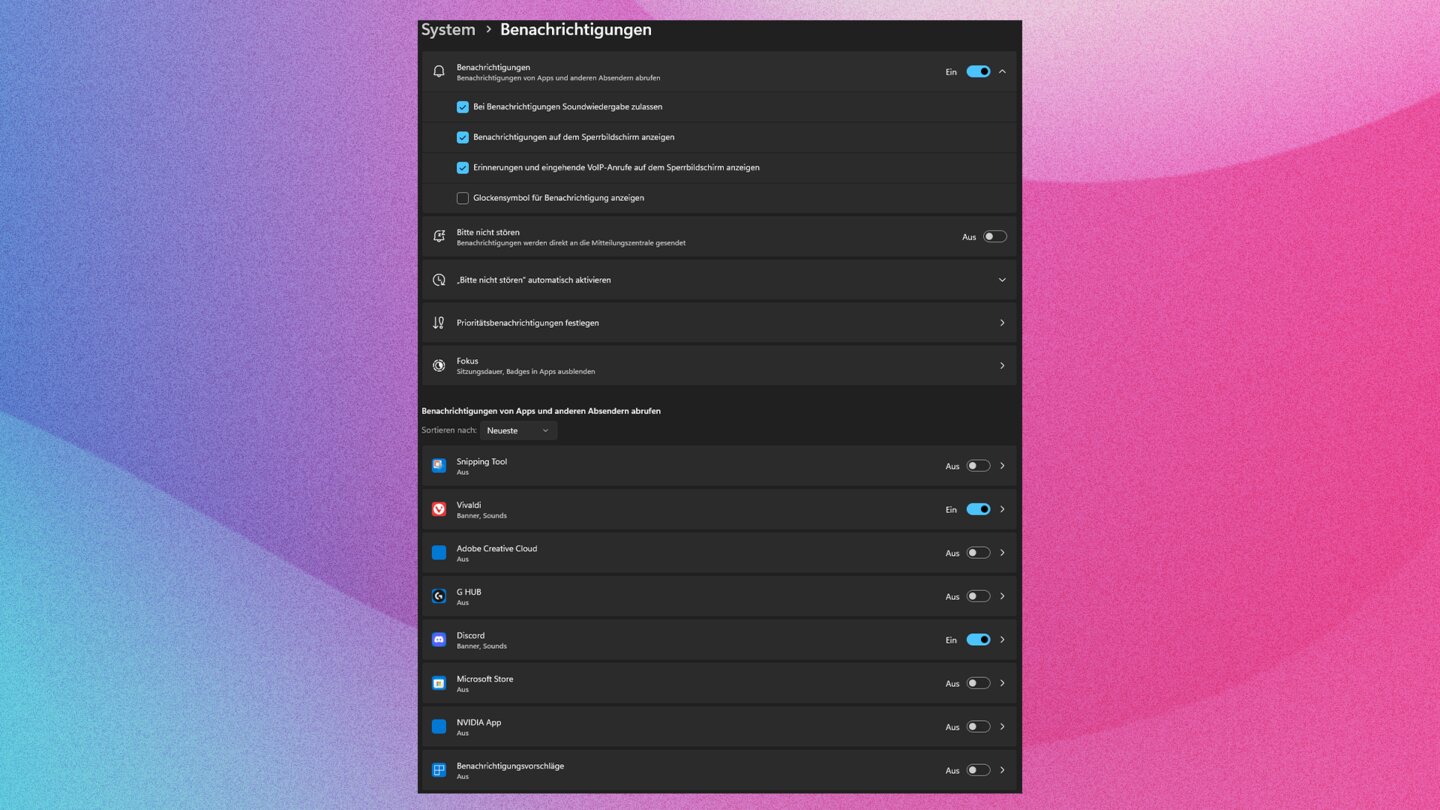Viewport: 1440px width, 810px height.
Task: Click the Vivaldi browser app icon
Action: tap(438, 509)
